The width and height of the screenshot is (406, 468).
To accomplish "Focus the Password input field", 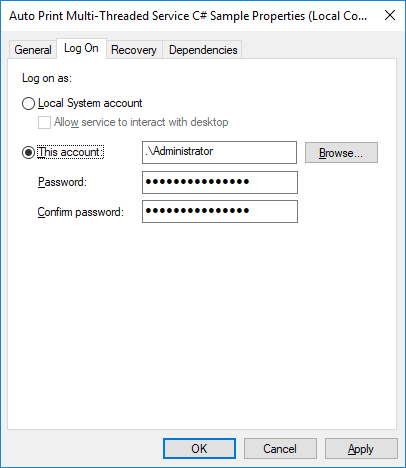I will point(220,182).
